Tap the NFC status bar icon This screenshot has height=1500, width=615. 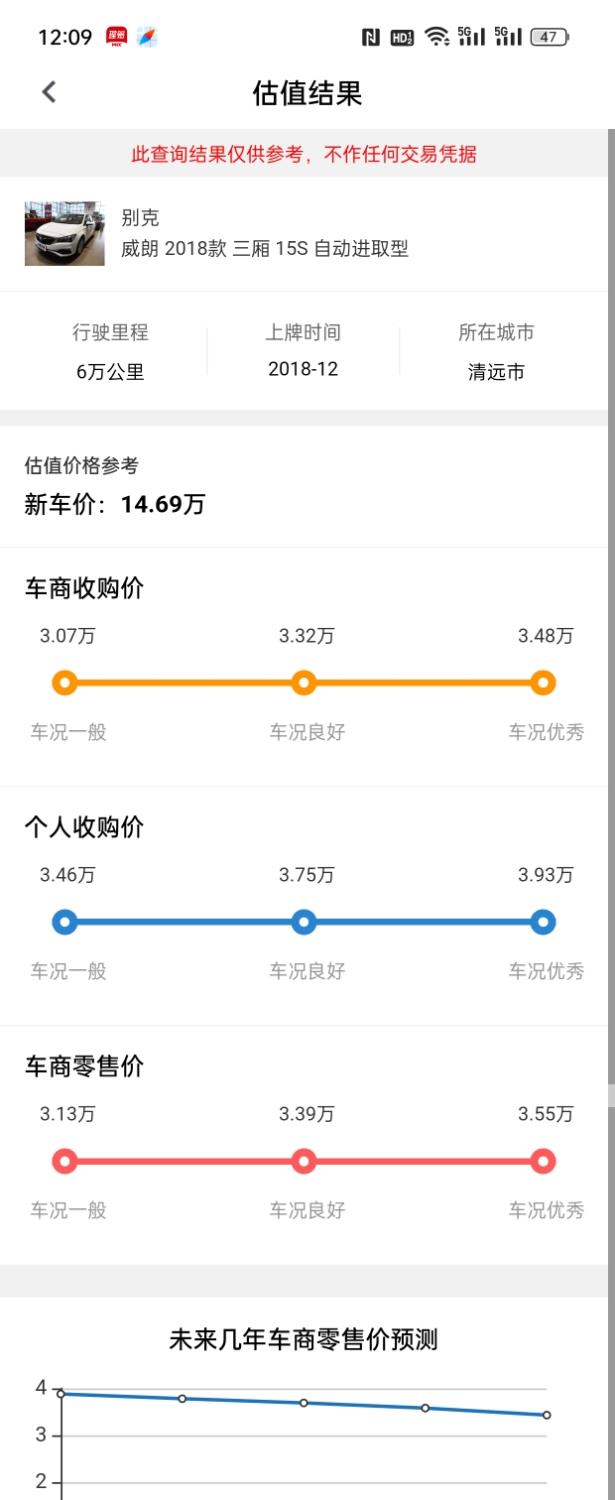click(370, 38)
